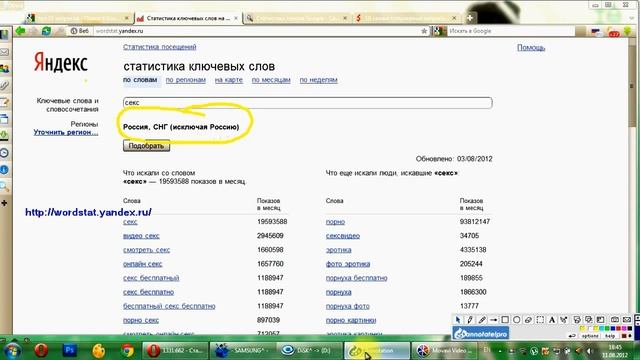Select the rectangle shape tool in Annotate Pro

[x=505, y=320]
